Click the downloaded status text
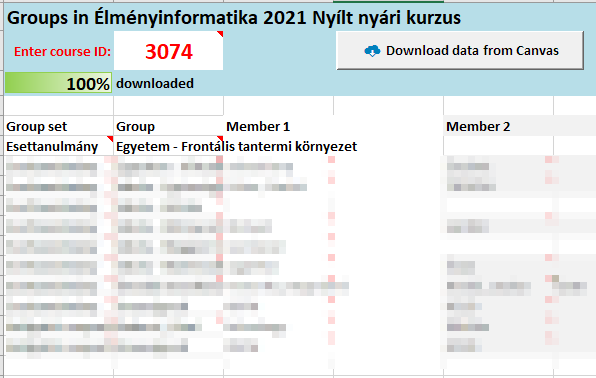This screenshot has width=596, height=378. coord(155,83)
